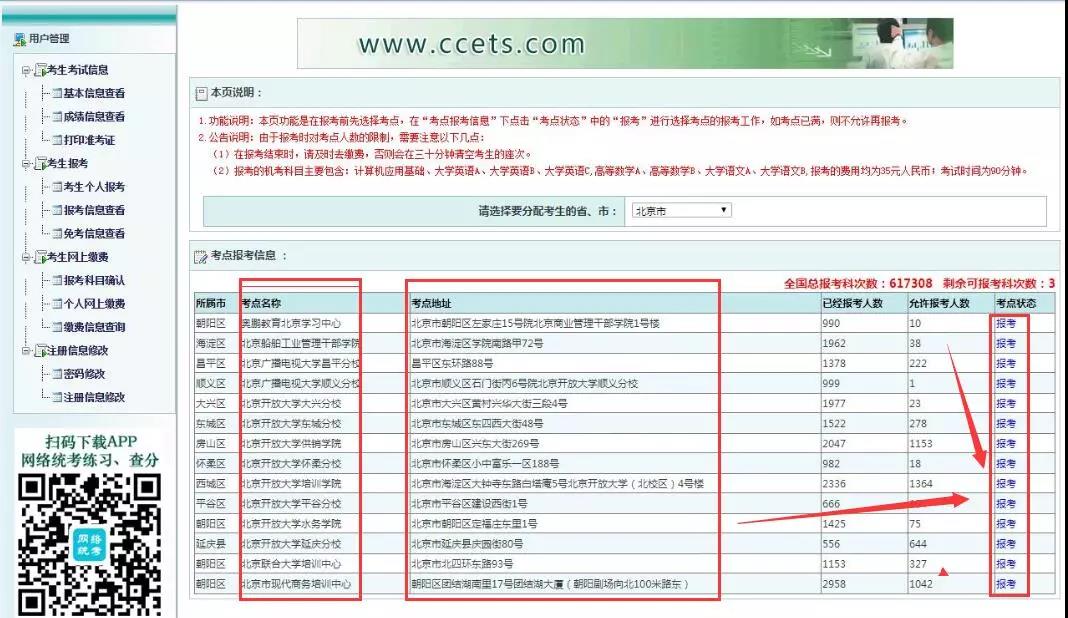Click 报考 link for 奥鹏教育北京学习中心
This screenshot has height=618, width=1068.
[x=1005, y=323]
